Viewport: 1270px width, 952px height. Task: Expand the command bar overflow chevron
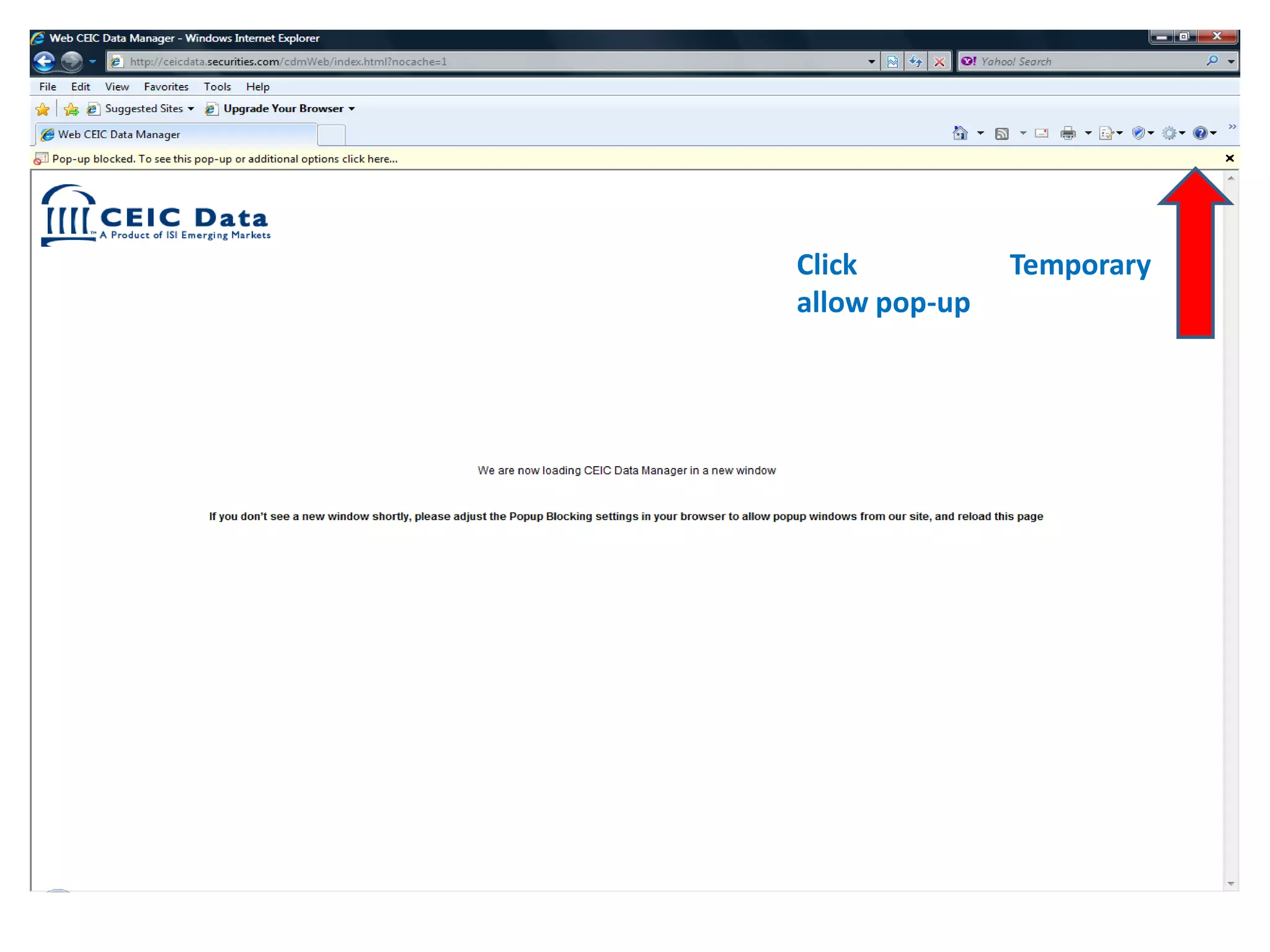1232,127
